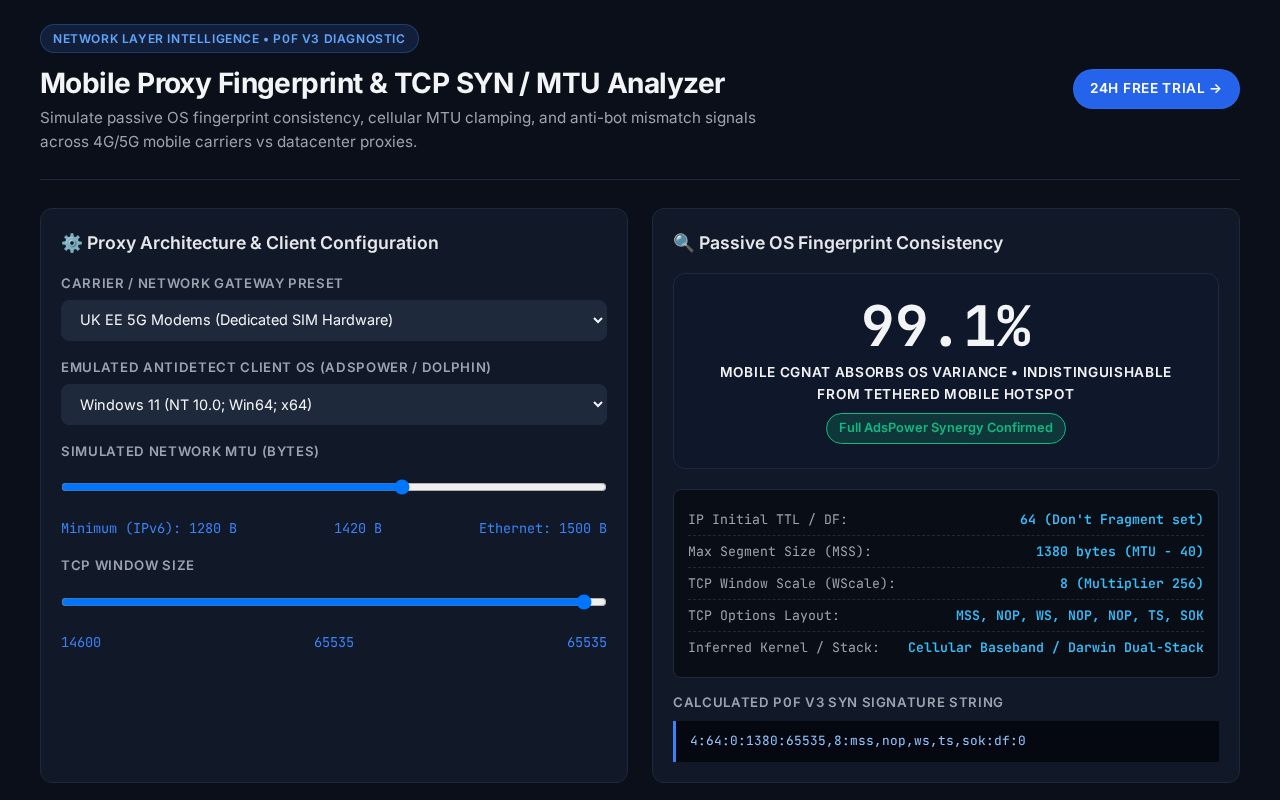The height and width of the screenshot is (800, 1280).
Task: Open the Emulated Antidetect Client OS dropdown
Action: (x=334, y=404)
